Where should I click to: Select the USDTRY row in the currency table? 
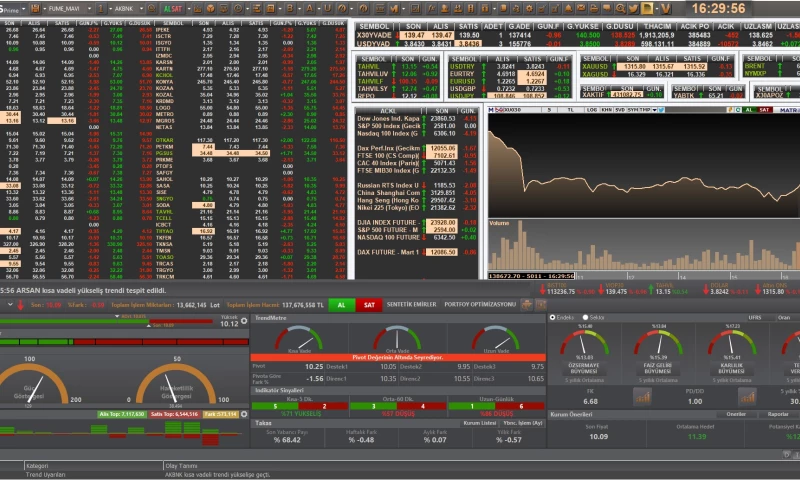[462, 65]
